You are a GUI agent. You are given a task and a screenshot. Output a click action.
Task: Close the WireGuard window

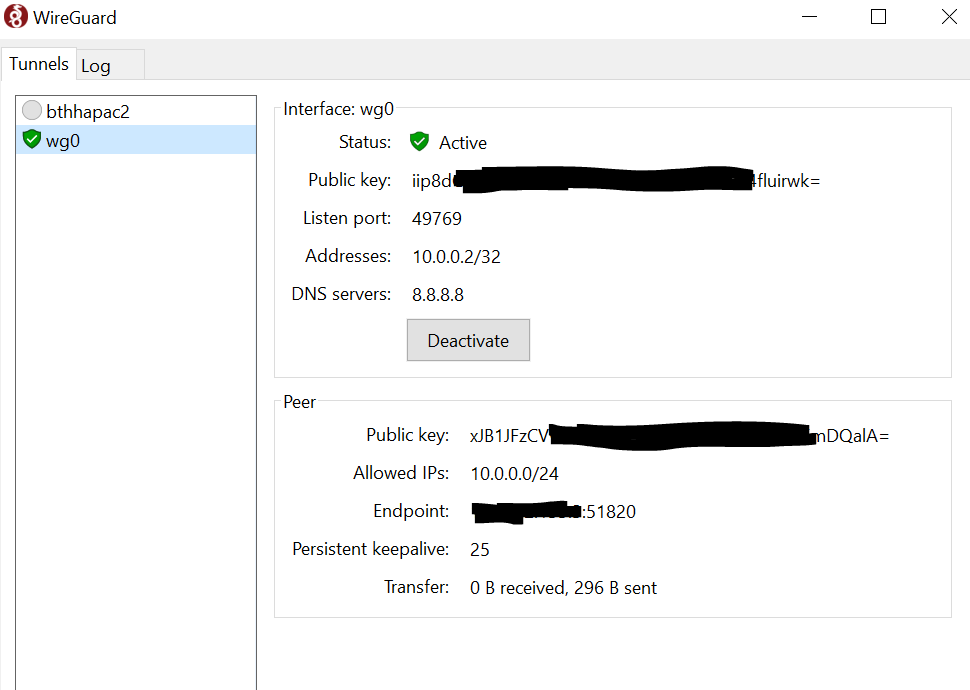coord(948,17)
